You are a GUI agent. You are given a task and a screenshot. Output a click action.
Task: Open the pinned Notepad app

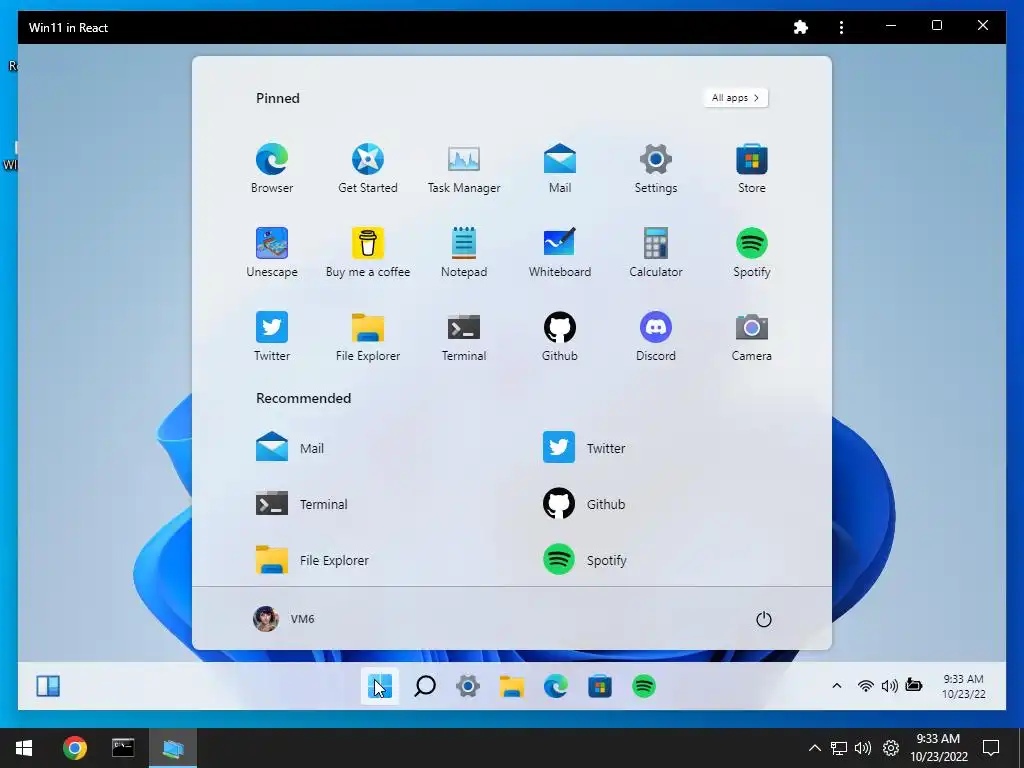click(x=464, y=253)
